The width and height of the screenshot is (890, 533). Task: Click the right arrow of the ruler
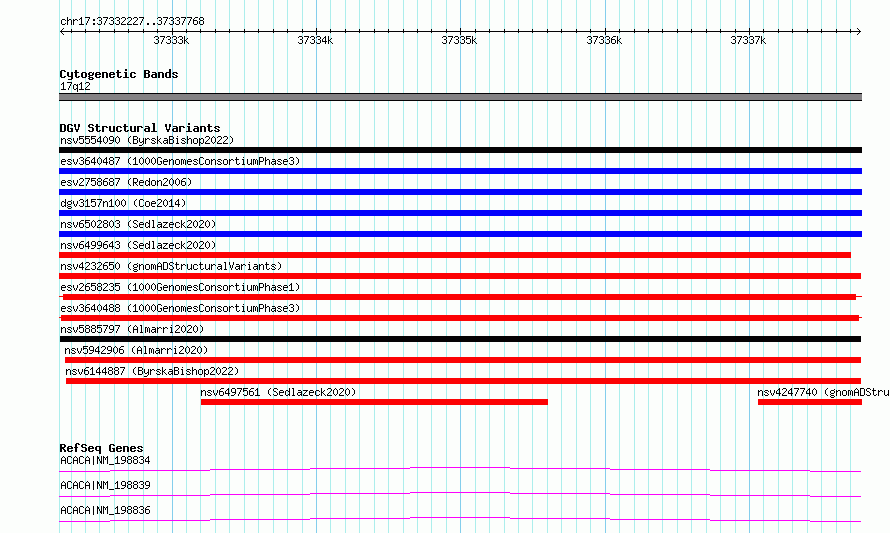click(x=858, y=31)
